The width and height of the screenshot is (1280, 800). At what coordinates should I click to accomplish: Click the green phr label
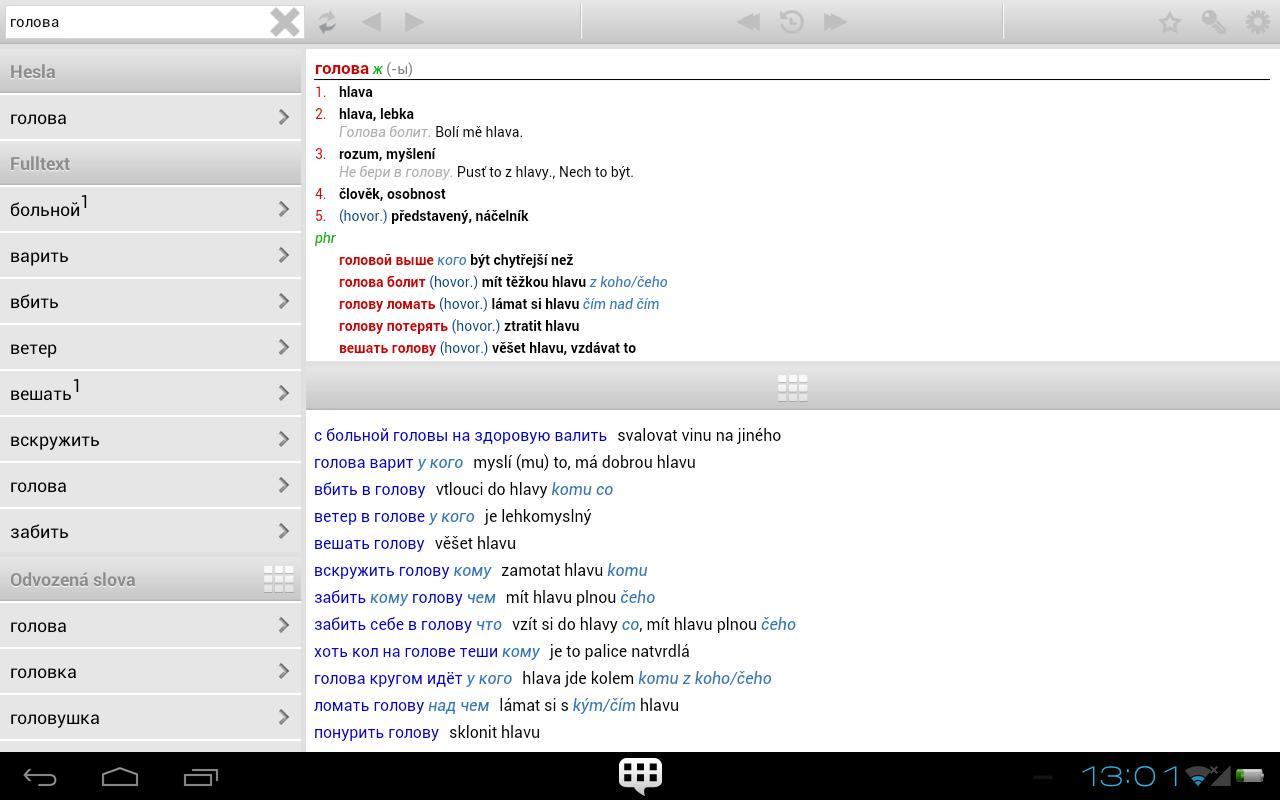click(x=325, y=238)
